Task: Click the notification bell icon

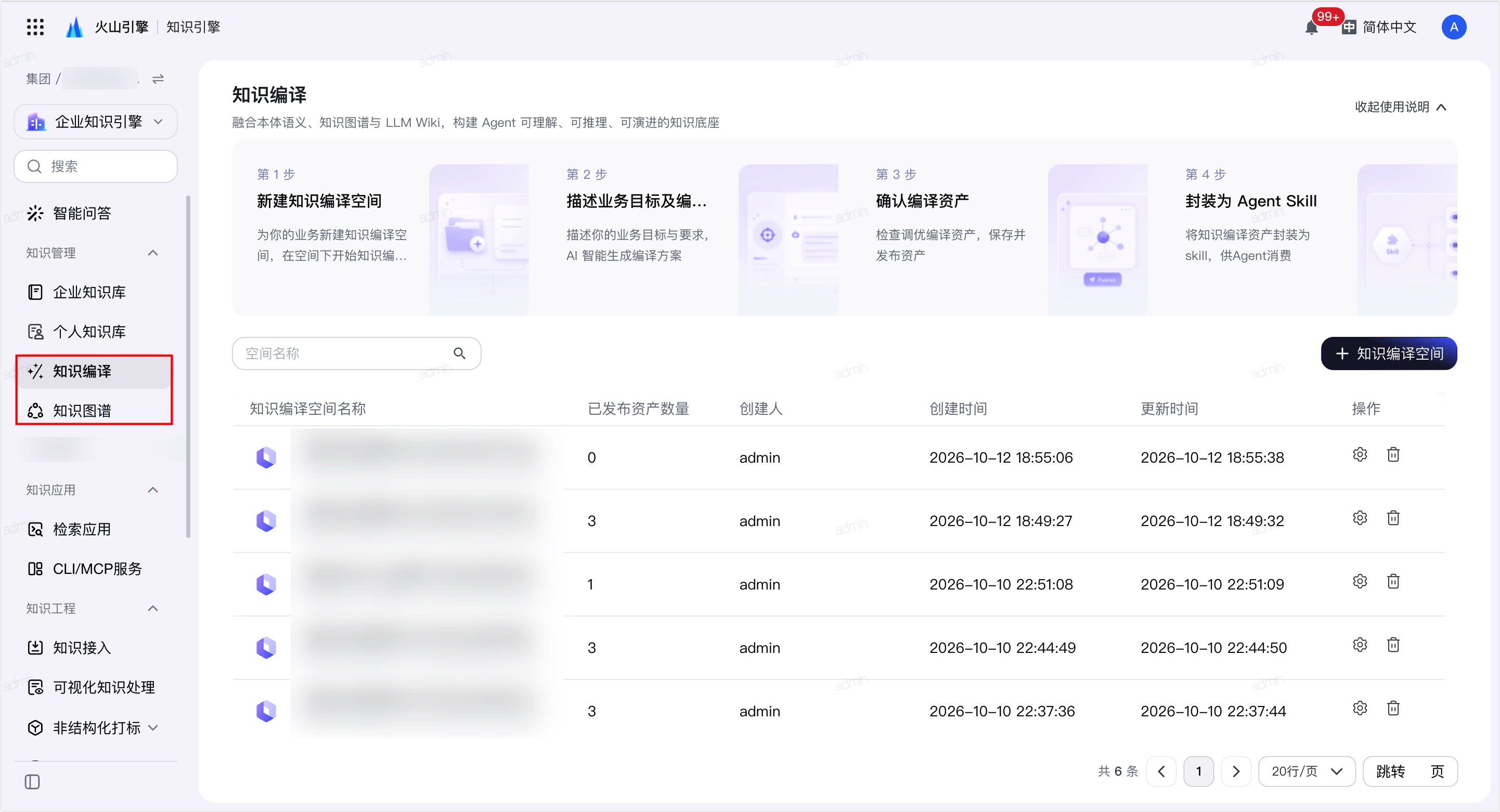Action: [x=1311, y=27]
